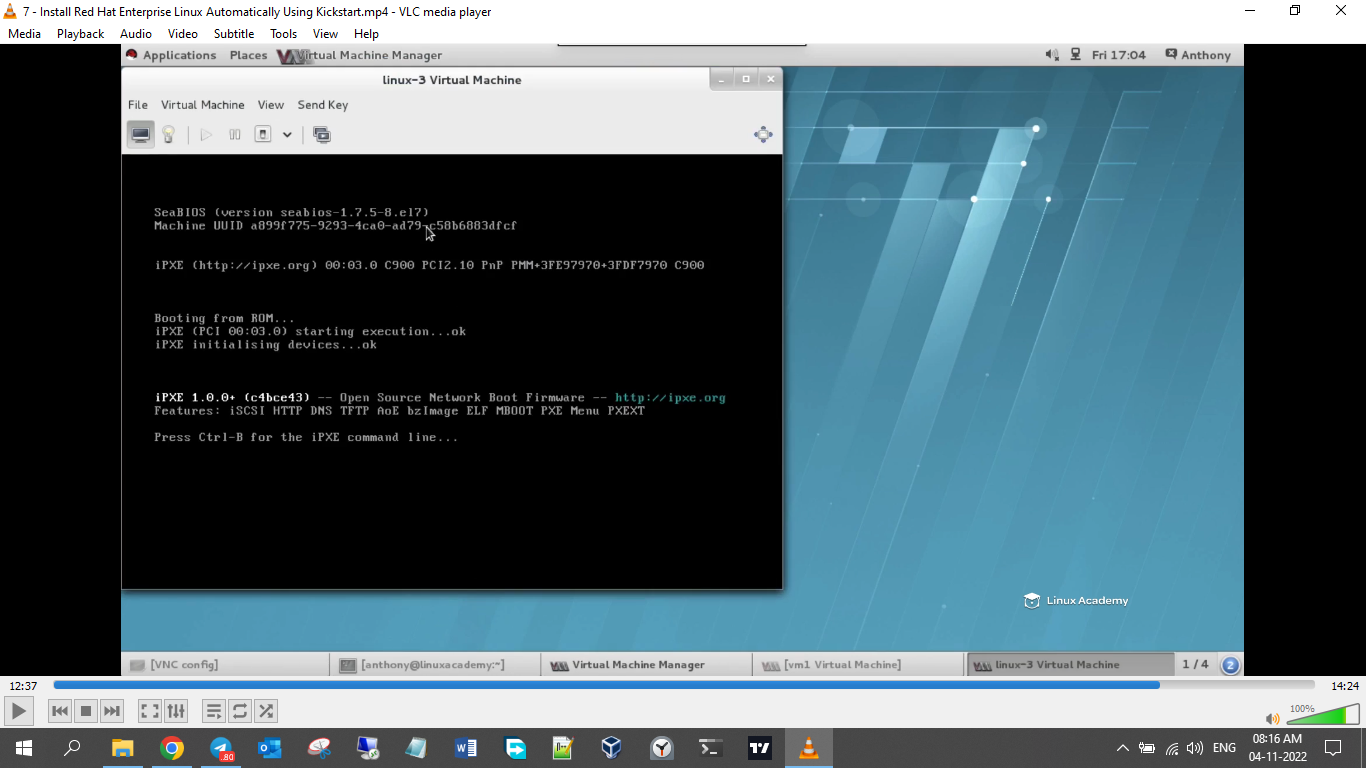Toggle VLC fullscreen mode
The width and height of the screenshot is (1366, 768).
(x=150, y=711)
